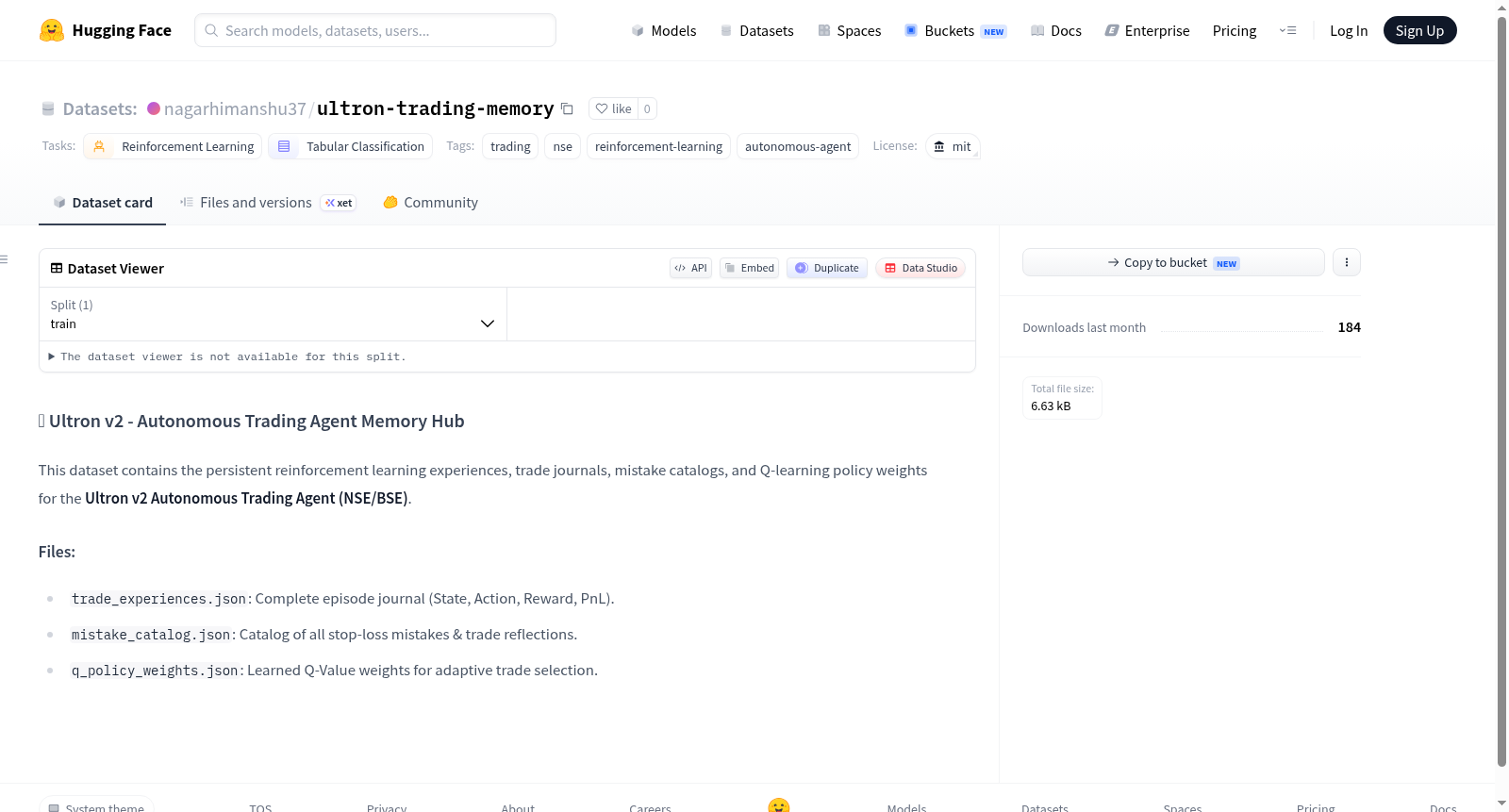Open the Reinforcement Learning task tag
This screenshot has height=812, width=1509.
(173, 146)
